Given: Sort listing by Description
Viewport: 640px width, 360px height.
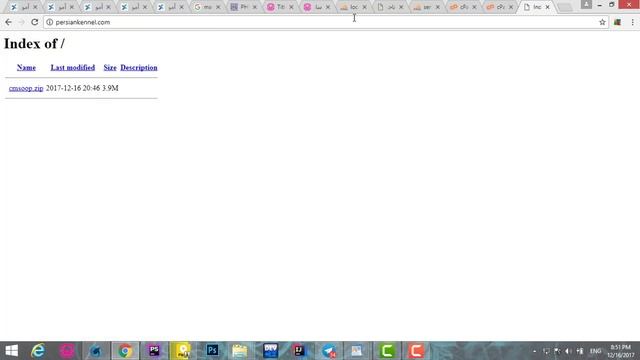Looking at the screenshot, I should 139,68.
